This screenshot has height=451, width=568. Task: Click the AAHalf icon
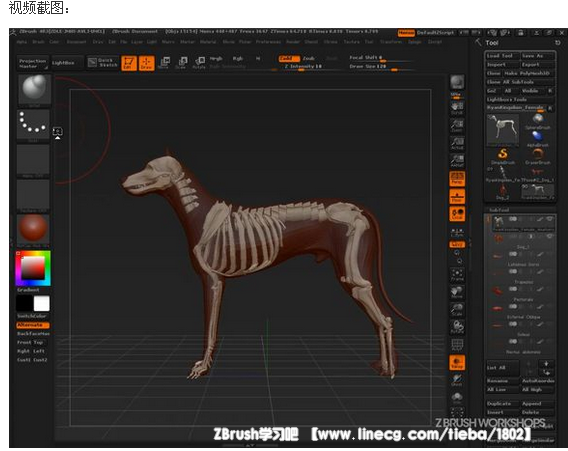[x=457, y=160]
